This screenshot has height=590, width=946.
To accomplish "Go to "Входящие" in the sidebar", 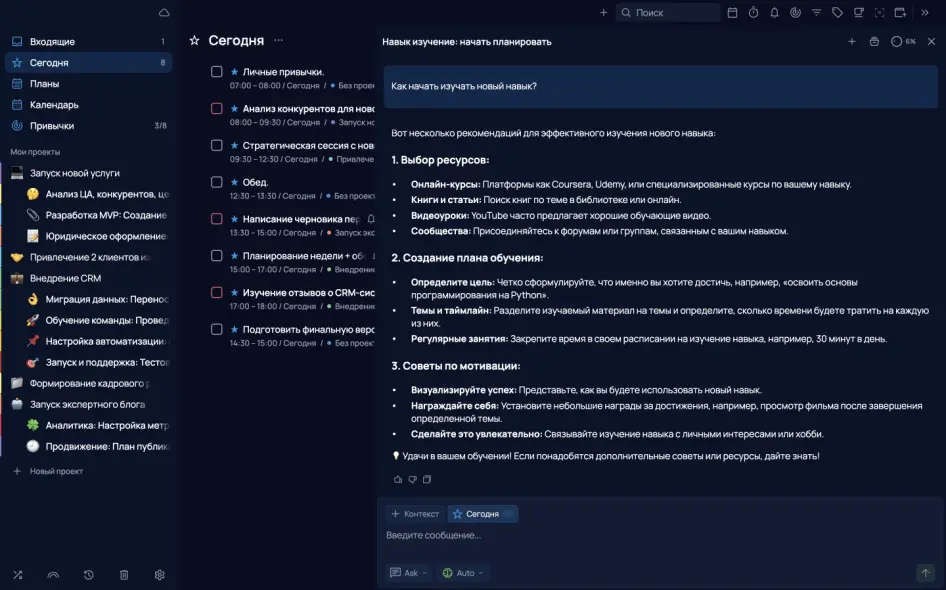I will pyautogui.click(x=52, y=42).
